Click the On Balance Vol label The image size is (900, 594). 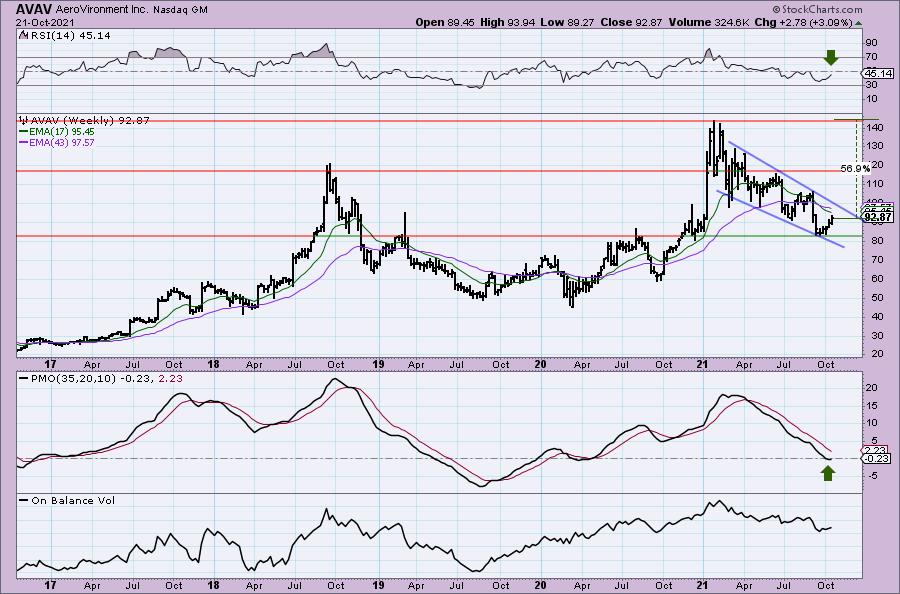(73, 500)
